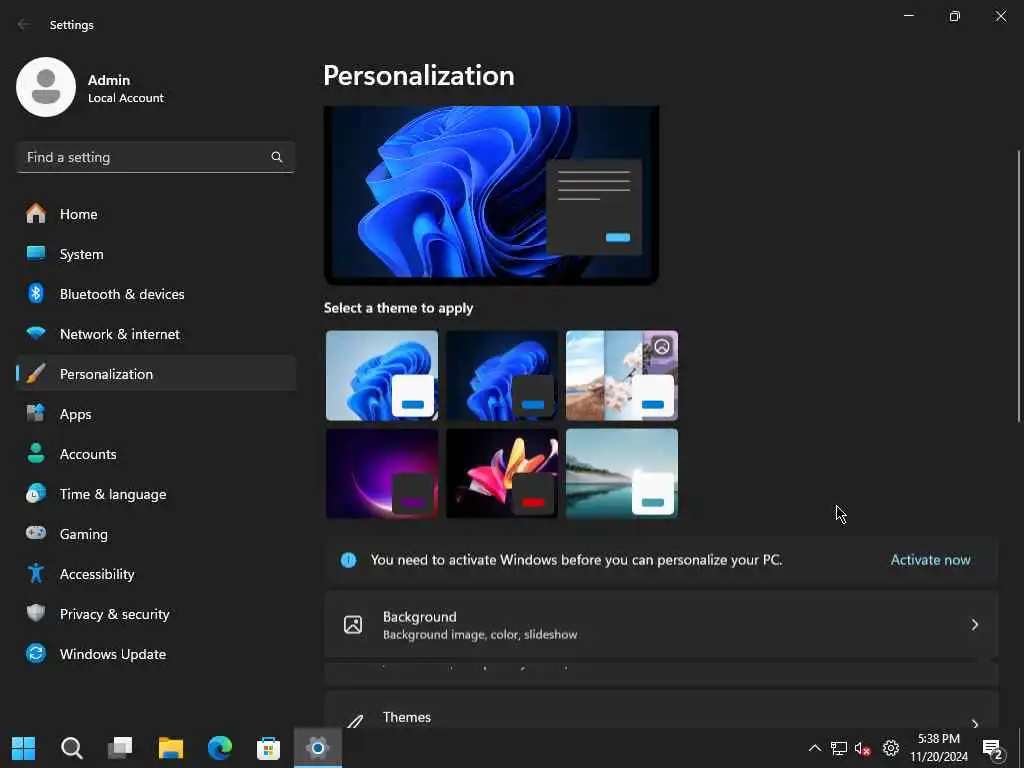
Task: Click the Personalization paintbrush icon
Action: (36, 374)
